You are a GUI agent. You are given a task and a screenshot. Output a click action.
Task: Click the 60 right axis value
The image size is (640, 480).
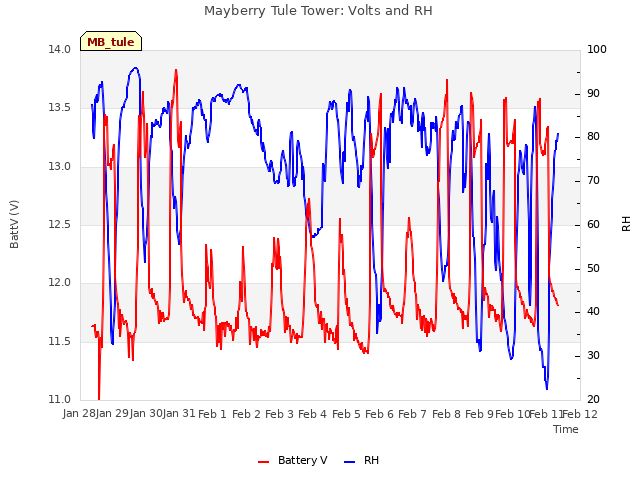pos(593,225)
